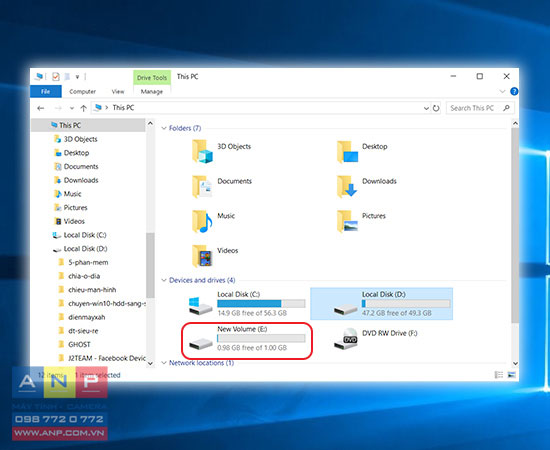The width and height of the screenshot is (550, 450).
Task: Open the Videos folder icon
Action: [202, 256]
